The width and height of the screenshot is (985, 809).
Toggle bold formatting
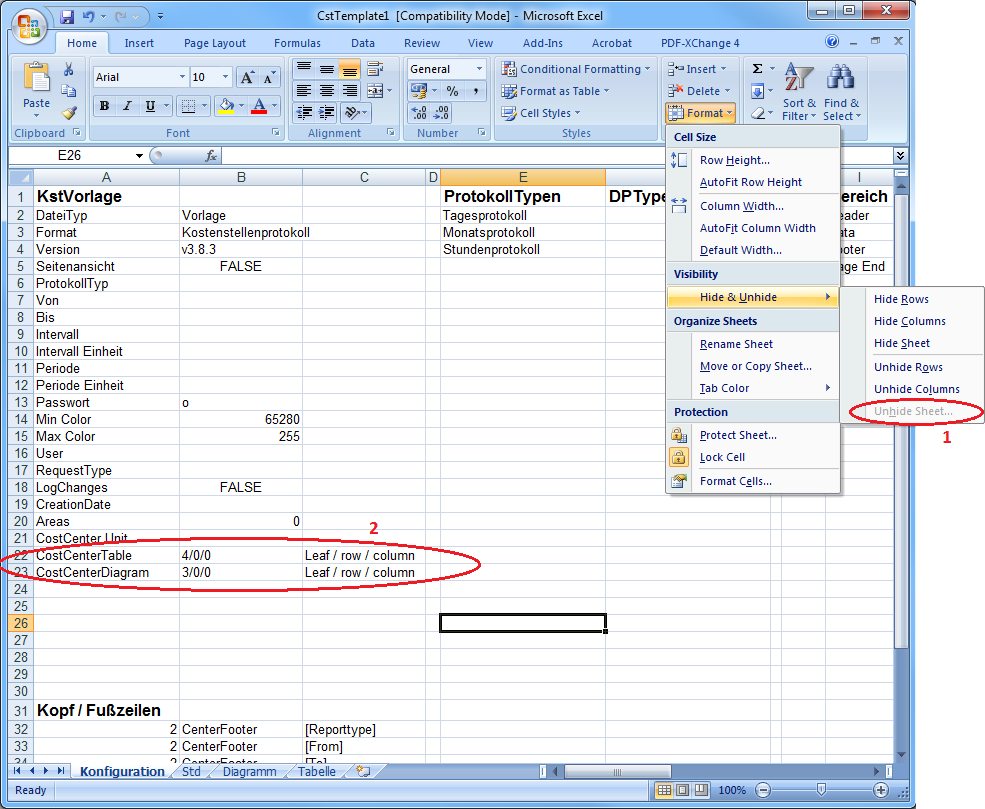pyautogui.click(x=105, y=106)
